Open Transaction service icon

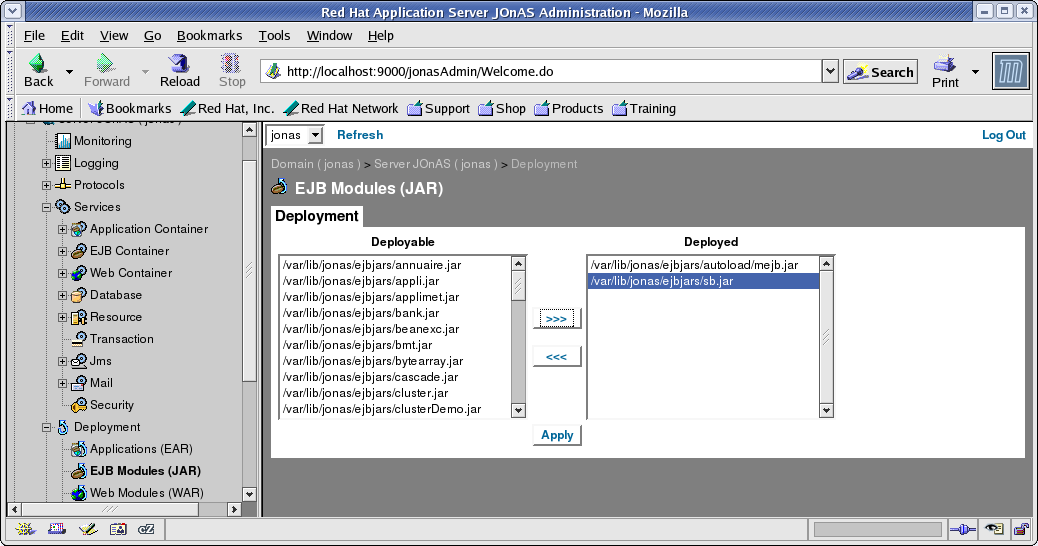click(x=79, y=339)
